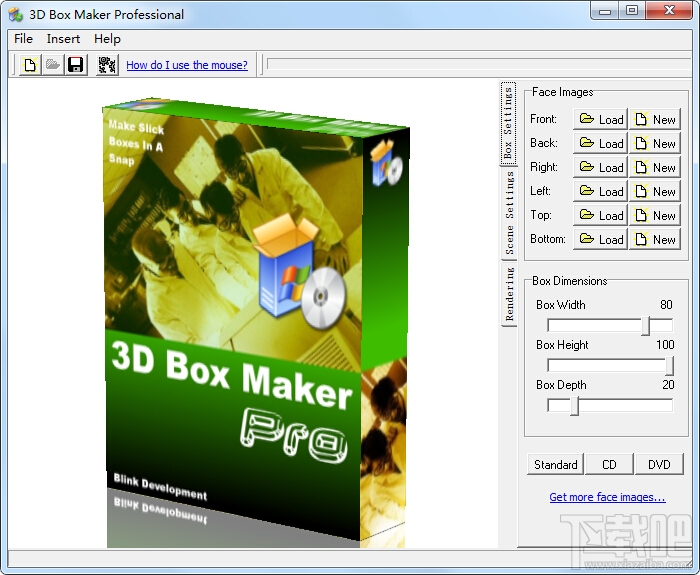Click the pattern icon beside the mouse help link
Screen dimensions: 700x575
[107, 65]
